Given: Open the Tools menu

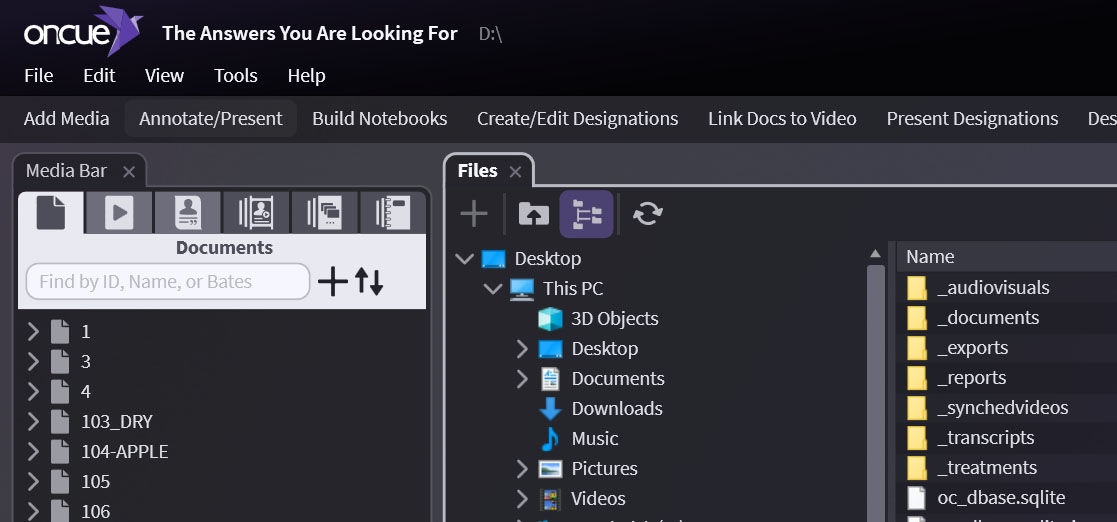Looking at the screenshot, I should tap(235, 76).
